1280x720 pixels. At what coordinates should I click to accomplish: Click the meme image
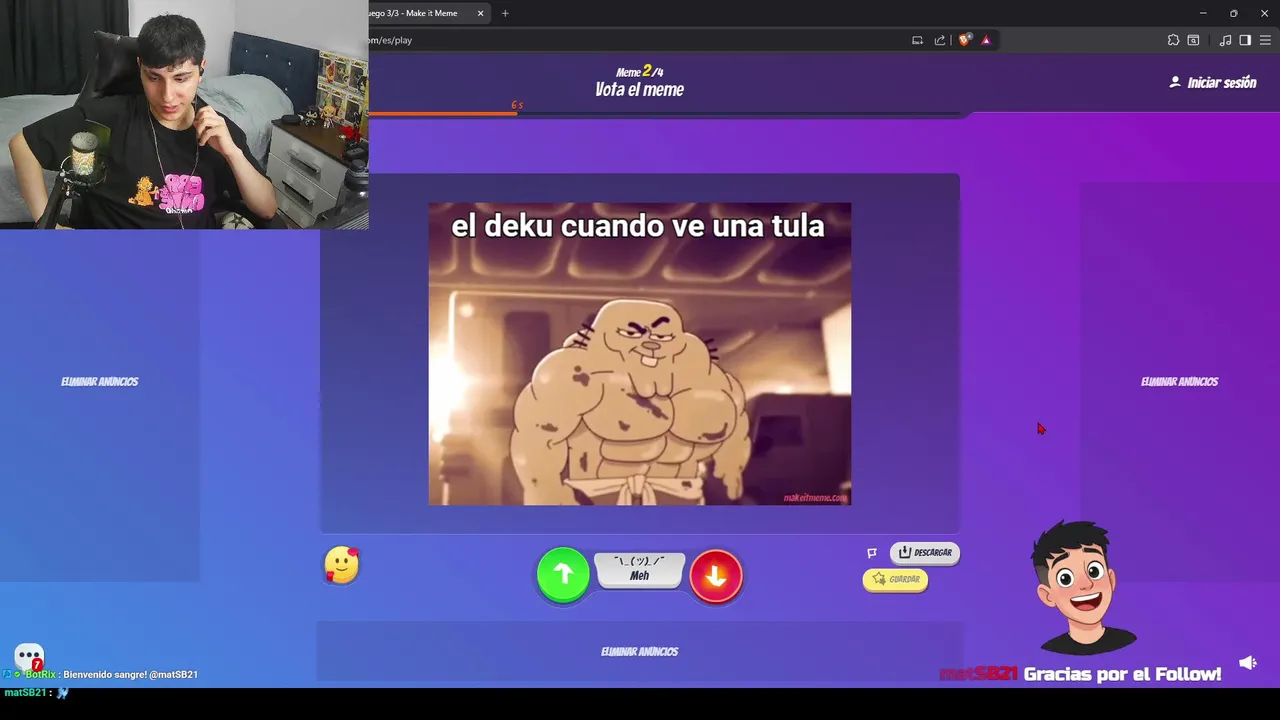coord(640,354)
